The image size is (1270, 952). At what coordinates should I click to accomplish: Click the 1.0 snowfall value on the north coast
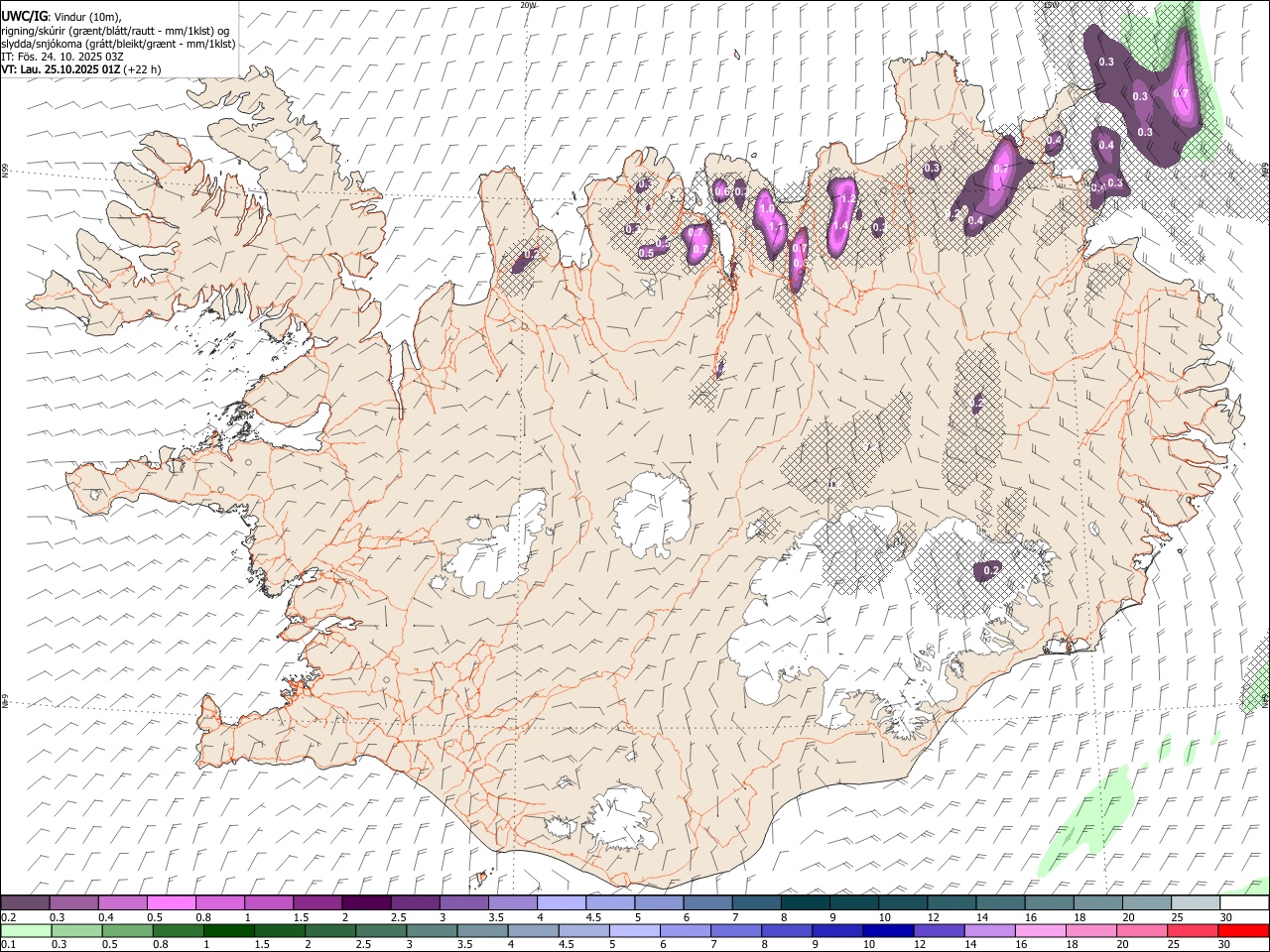[765, 209]
